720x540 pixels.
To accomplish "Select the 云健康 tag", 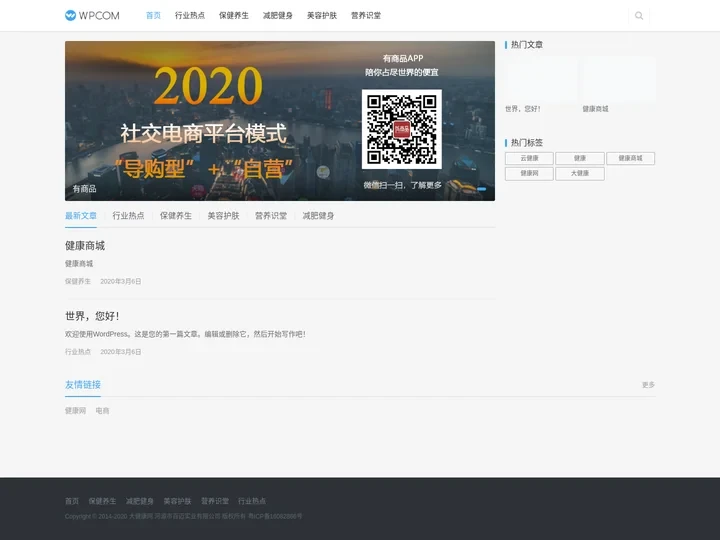I will click(x=529, y=158).
